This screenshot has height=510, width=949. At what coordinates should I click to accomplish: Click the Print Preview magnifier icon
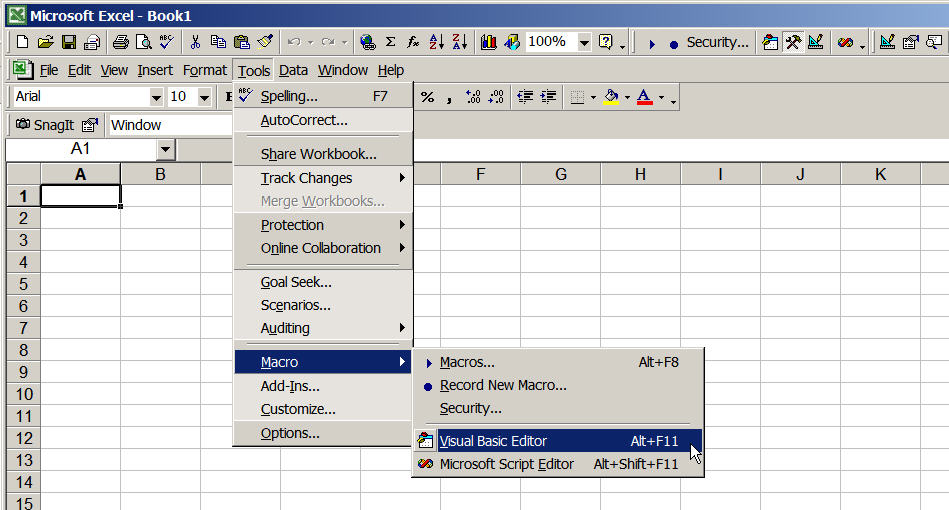143,42
